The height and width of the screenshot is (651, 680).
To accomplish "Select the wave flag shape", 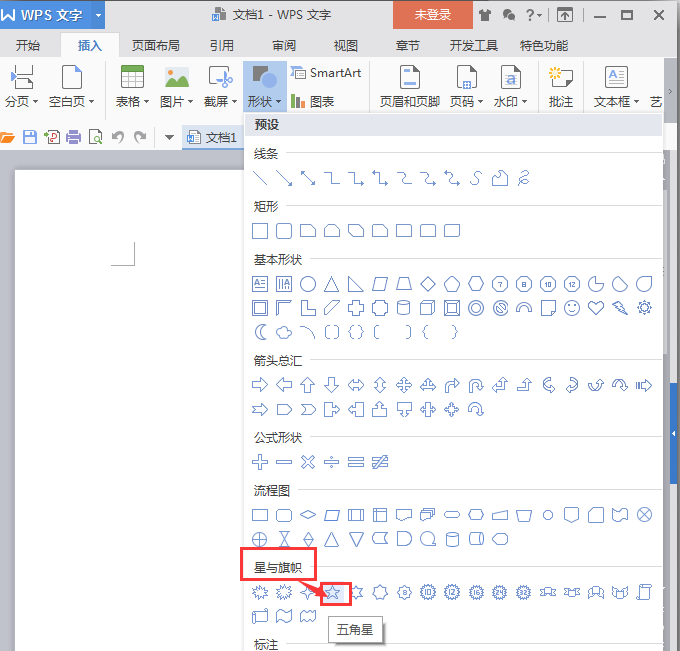I will (284, 616).
